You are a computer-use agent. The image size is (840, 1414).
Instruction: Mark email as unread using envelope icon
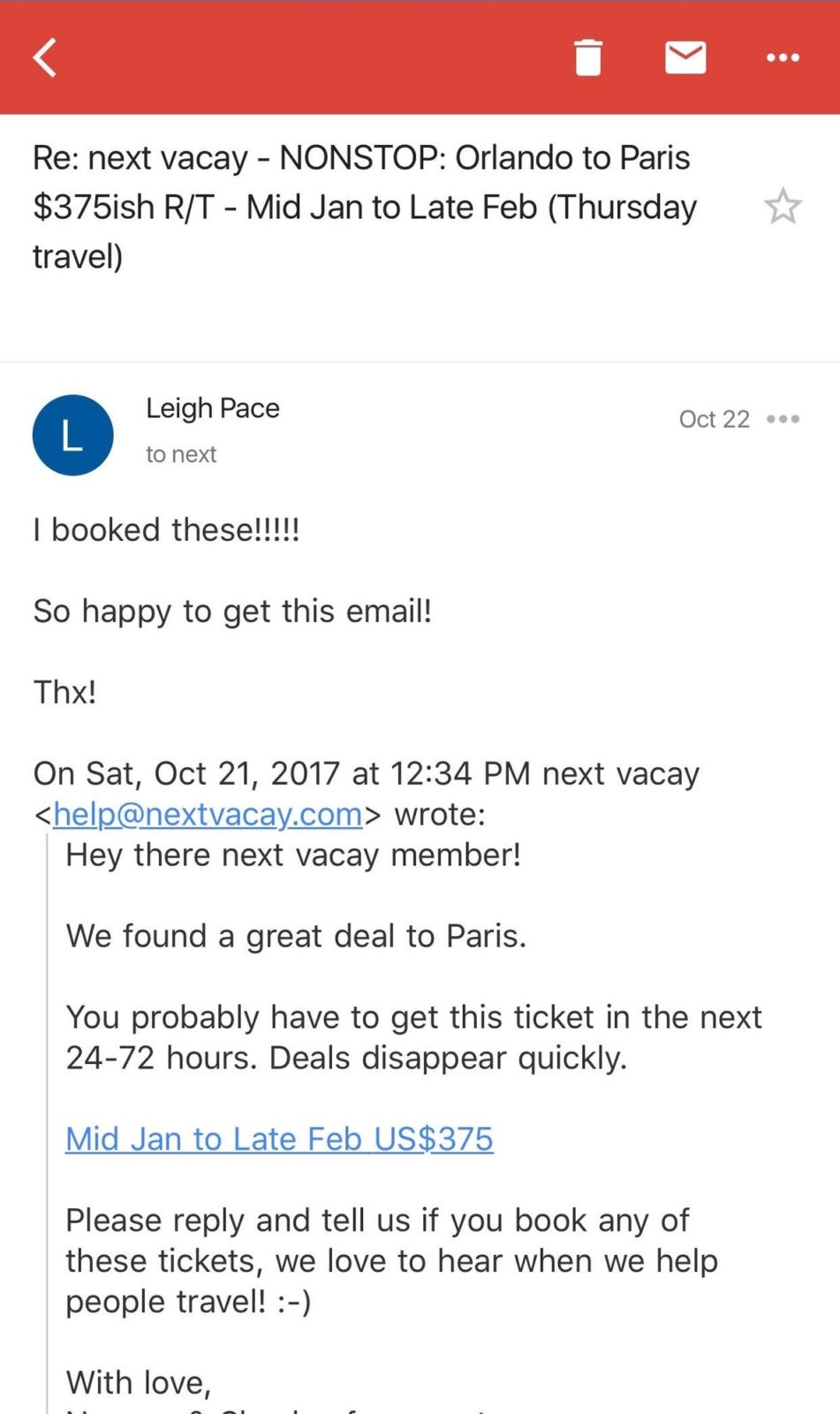point(685,58)
